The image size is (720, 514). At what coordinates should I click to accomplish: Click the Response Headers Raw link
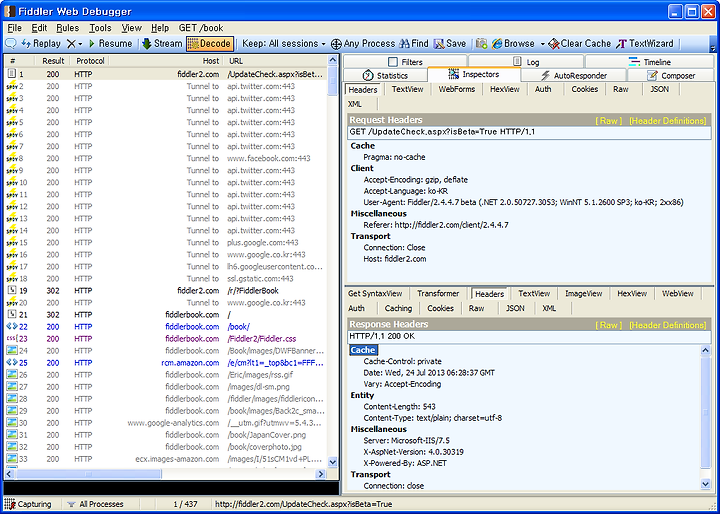click(608, 325)
